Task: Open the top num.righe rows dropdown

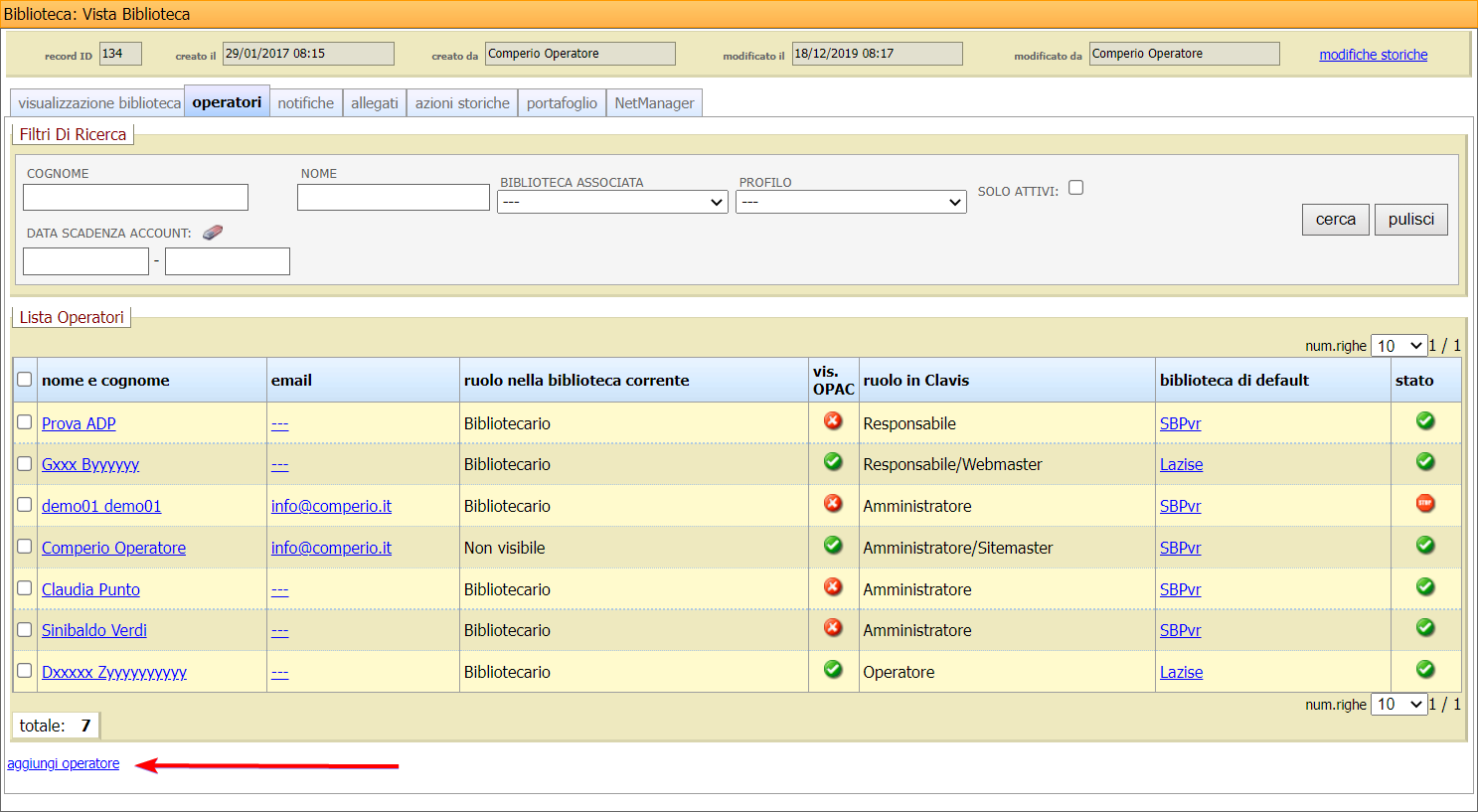Action: (1398, 346)
